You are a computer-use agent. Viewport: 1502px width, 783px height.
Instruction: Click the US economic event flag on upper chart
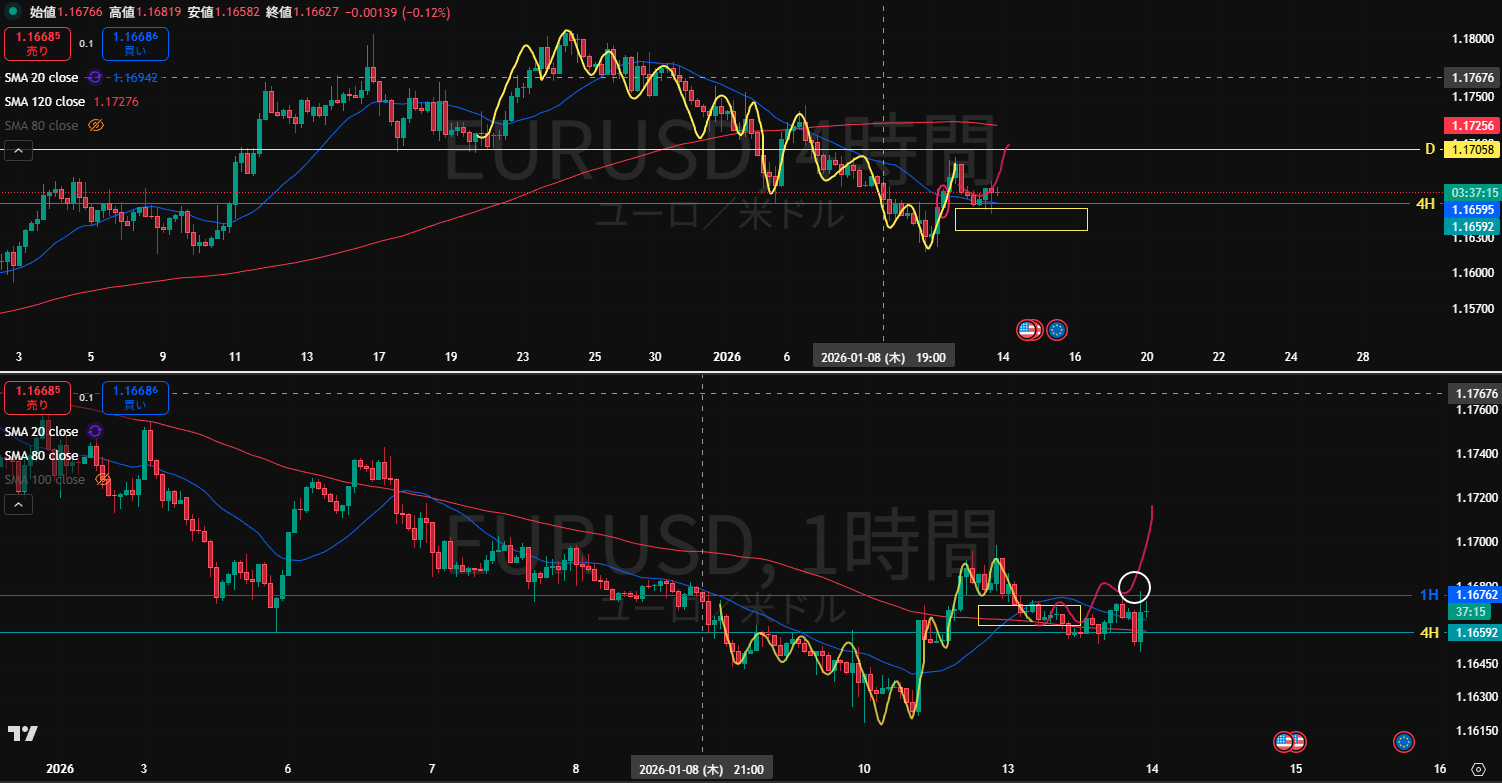click(x=1028, y=328)
